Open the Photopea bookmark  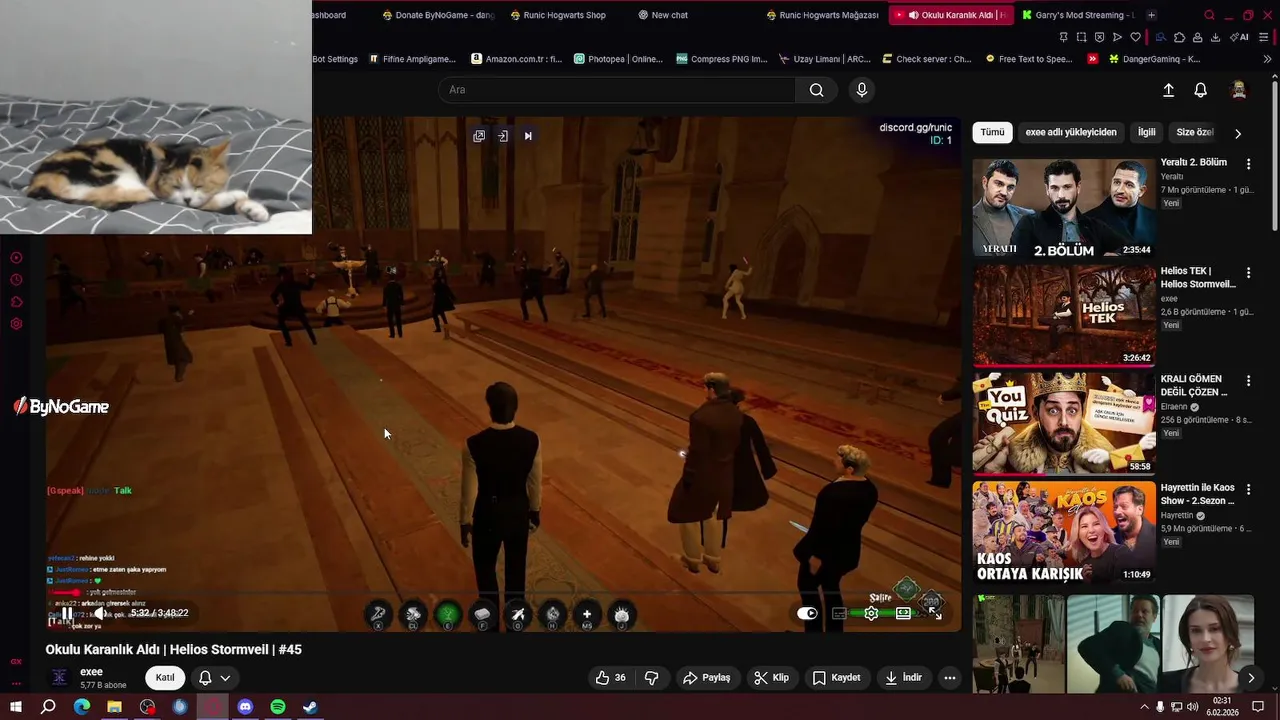(x=618, y=59)
